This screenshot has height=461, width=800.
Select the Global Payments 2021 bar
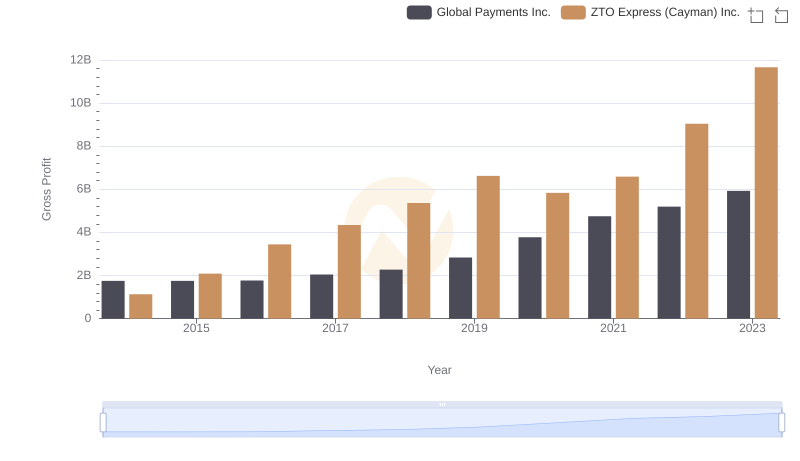click(x=599, y=267)
